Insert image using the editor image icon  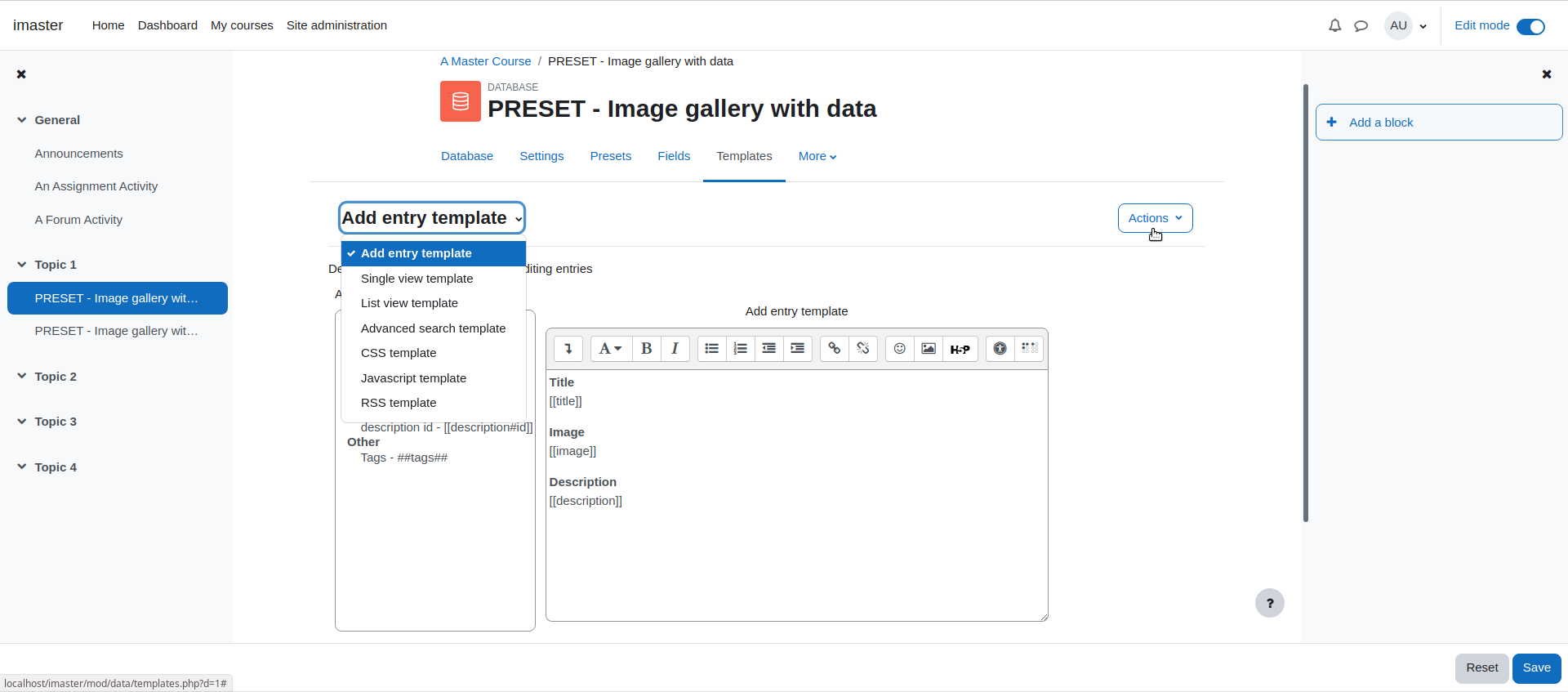[929, 349]
